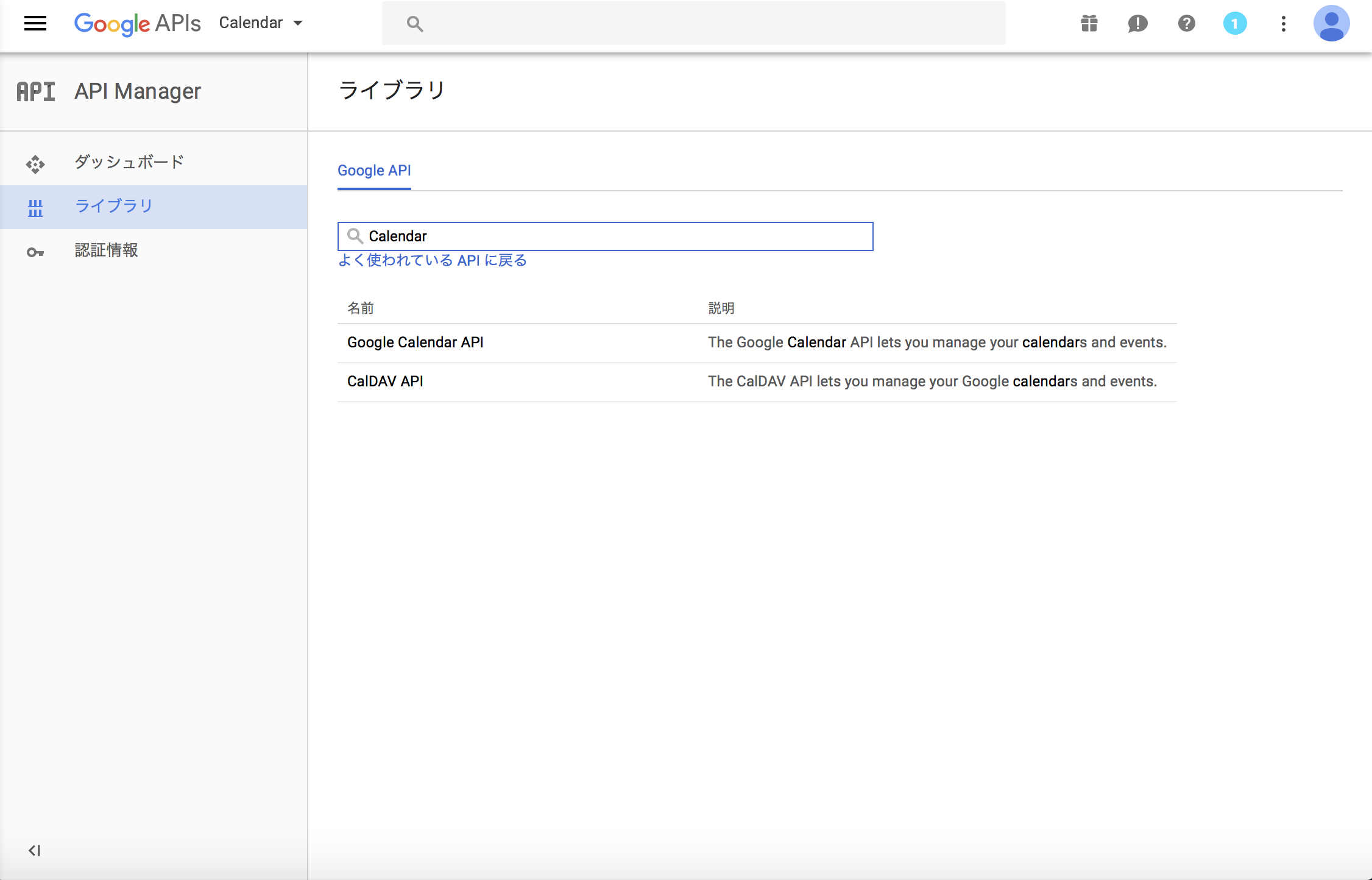This screenshot has width=1372, height=880.
Task: Switch to the Google API tab
Action: point(374,171)
